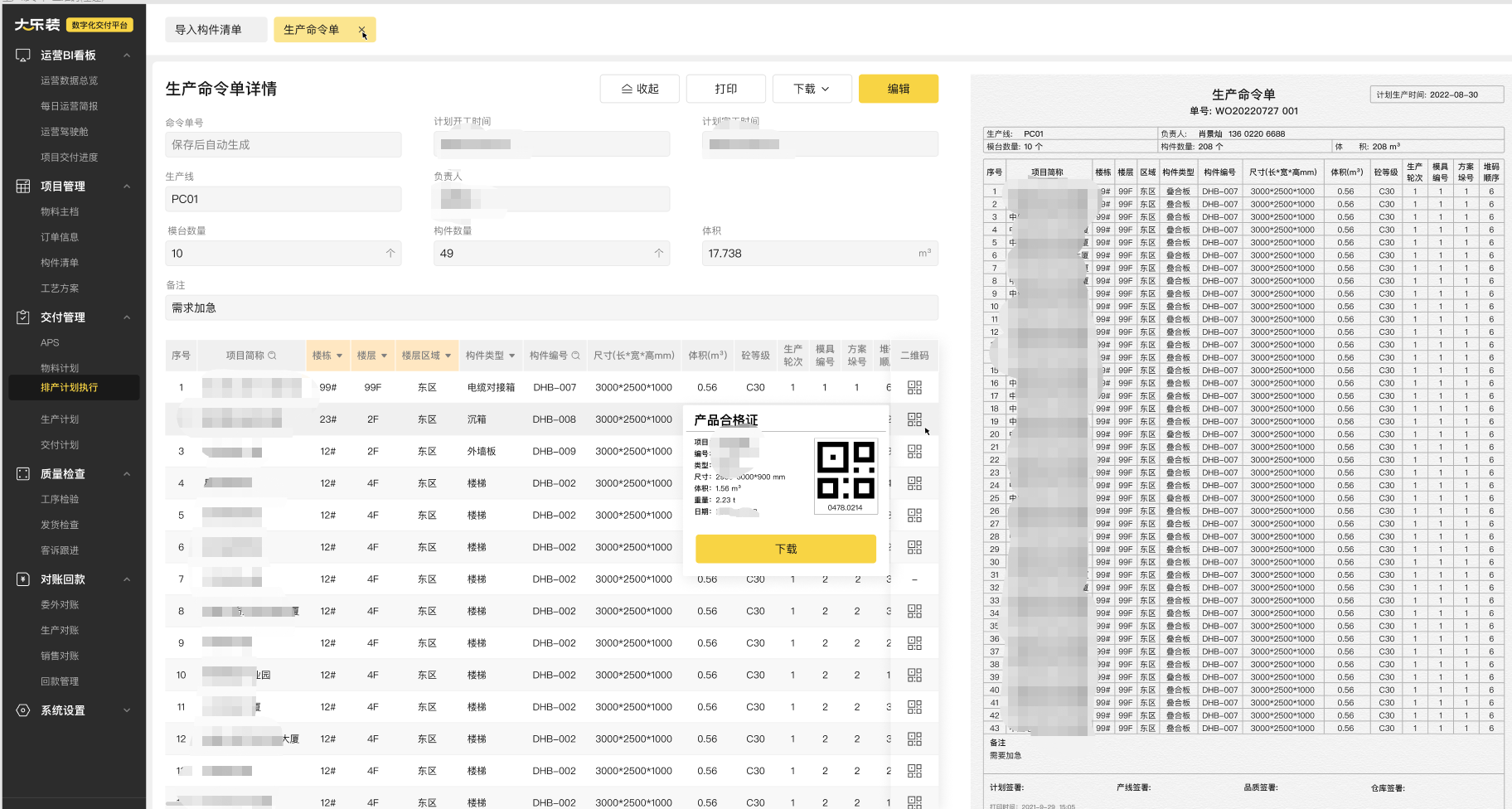Image resolution: width=1512 pixels, height=809 pixels.
Task: Switch to 导入构件清单 tab
Action: (216, 30)
